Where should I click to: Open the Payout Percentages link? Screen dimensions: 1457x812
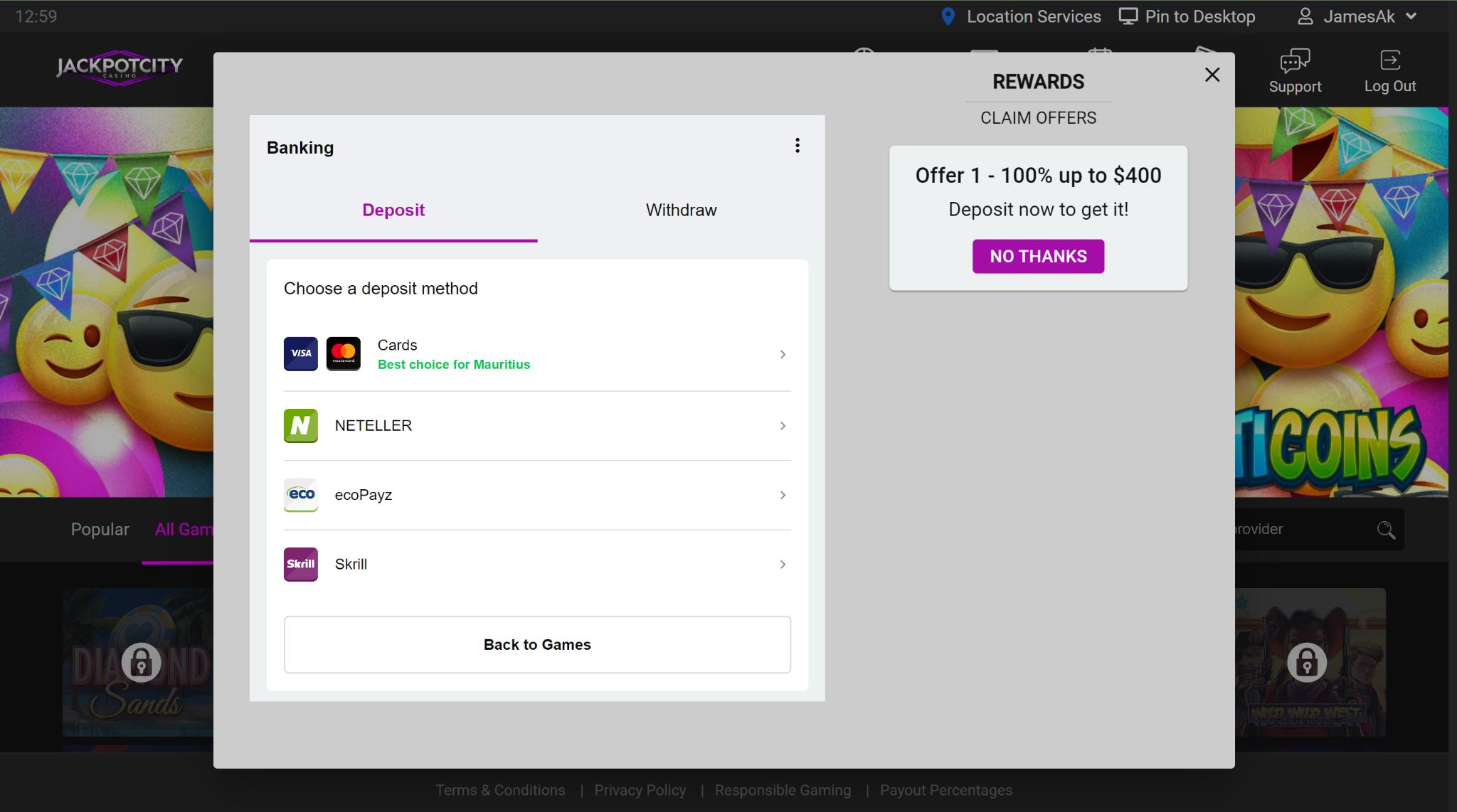click(x=946, y=791)
